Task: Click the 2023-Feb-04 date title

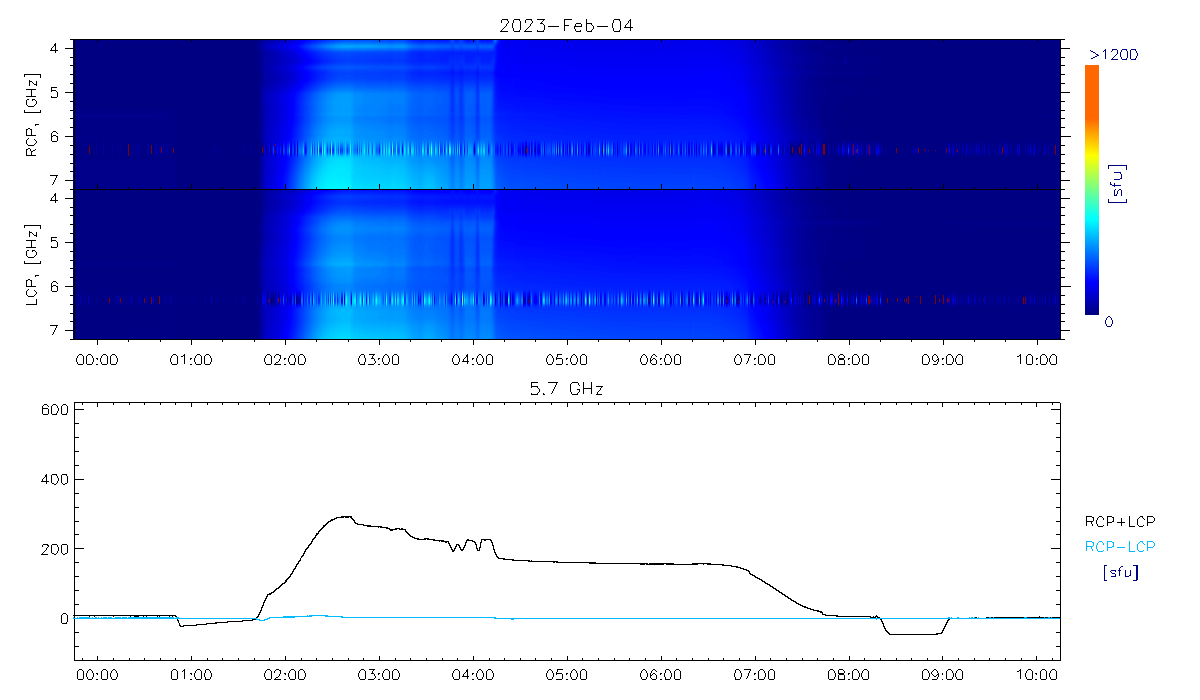Action: (566, 25)
